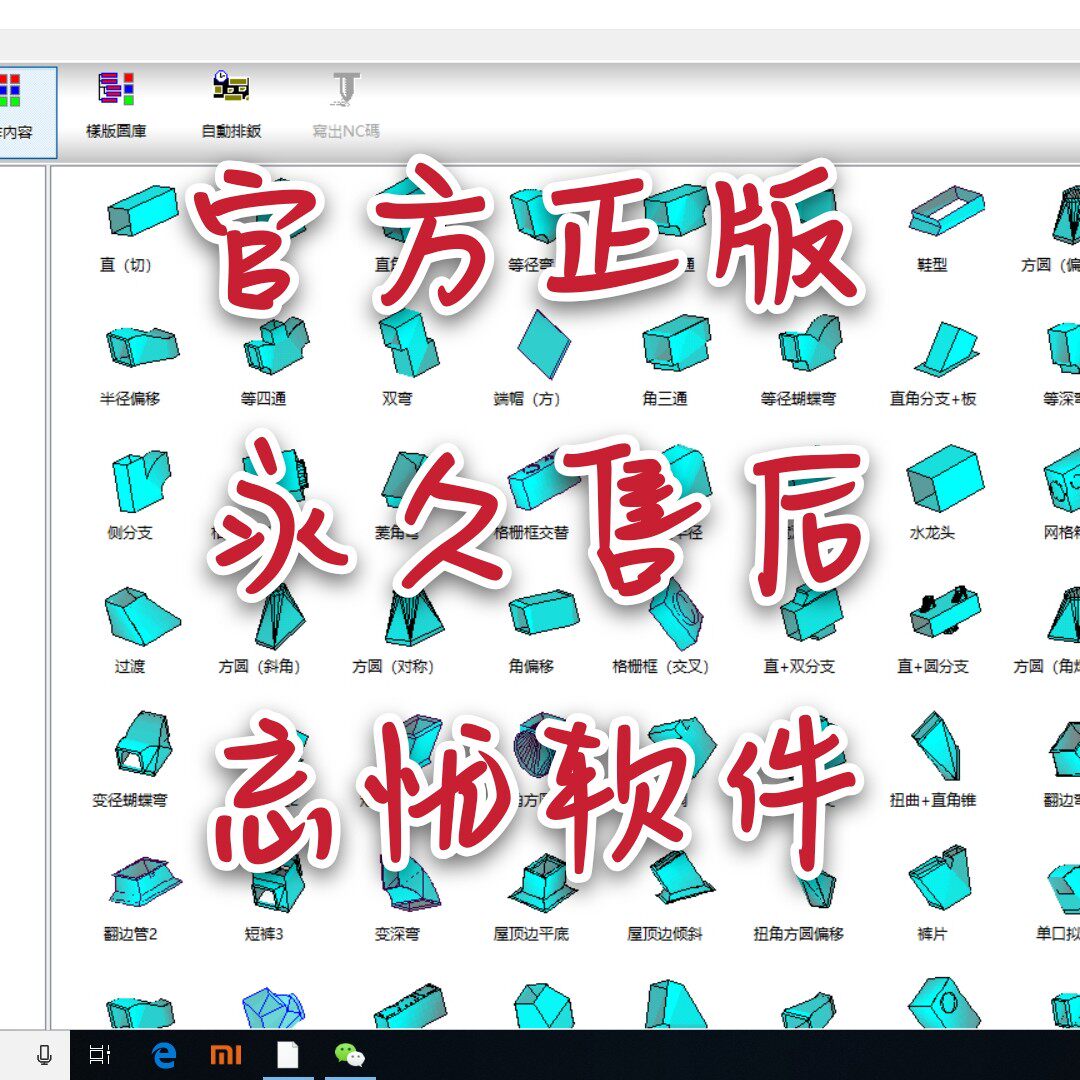Click the Task View taskbar button
Screen dimensions: 1080x1080
[x=100, y=1055]
